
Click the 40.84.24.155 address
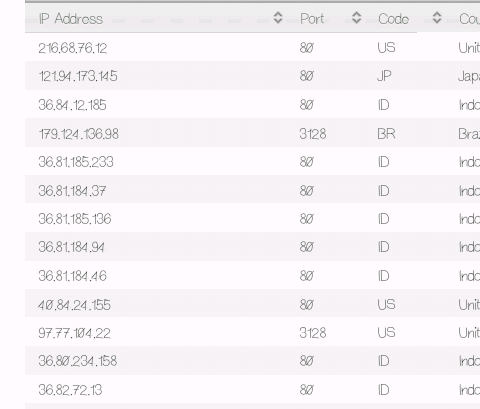tap(74, 305)
